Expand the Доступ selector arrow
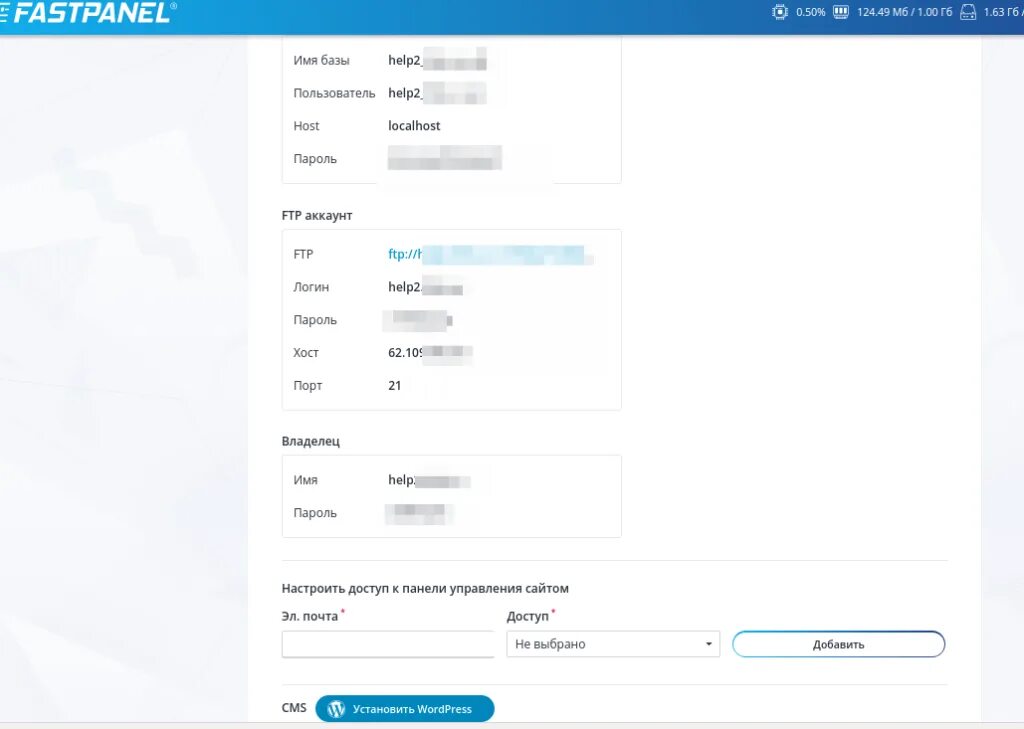1024x729 pixels. (x=708, y=643)
